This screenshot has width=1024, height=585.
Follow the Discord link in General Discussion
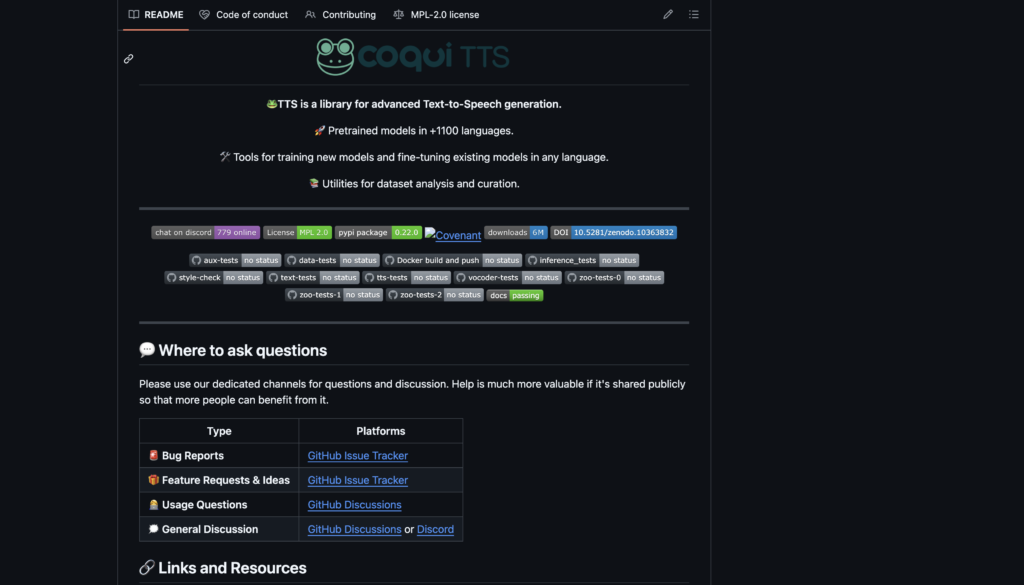435,529
